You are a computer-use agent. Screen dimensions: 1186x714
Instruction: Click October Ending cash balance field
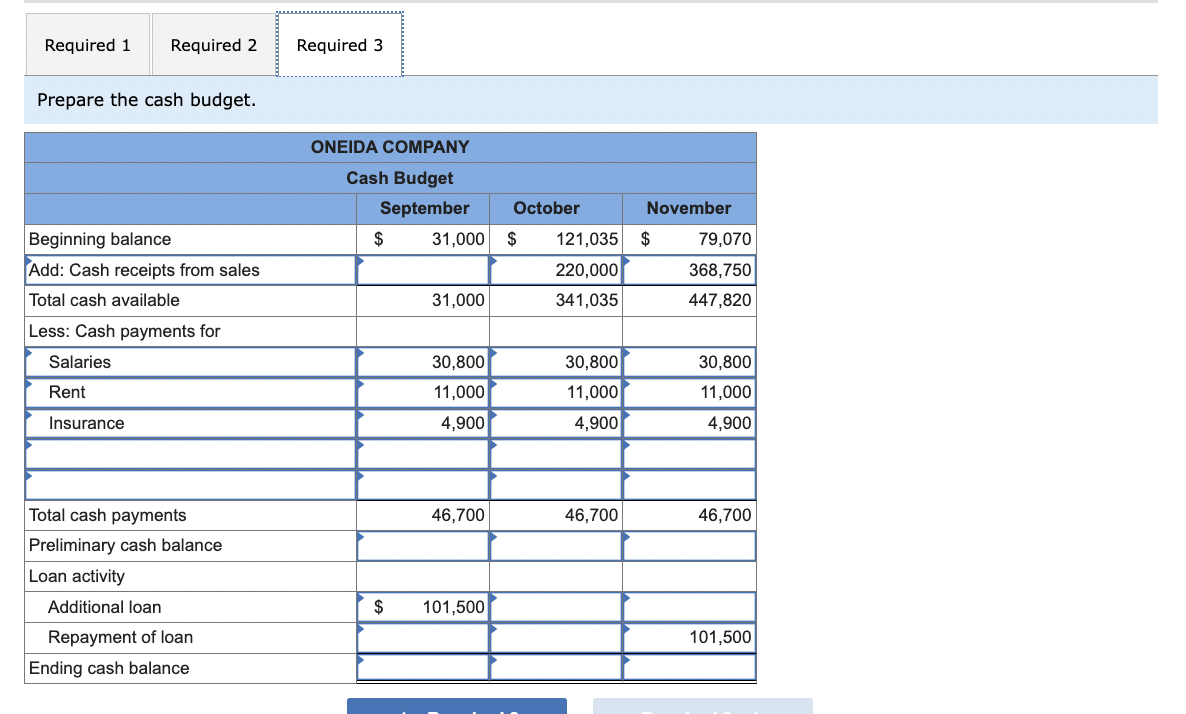556,668
